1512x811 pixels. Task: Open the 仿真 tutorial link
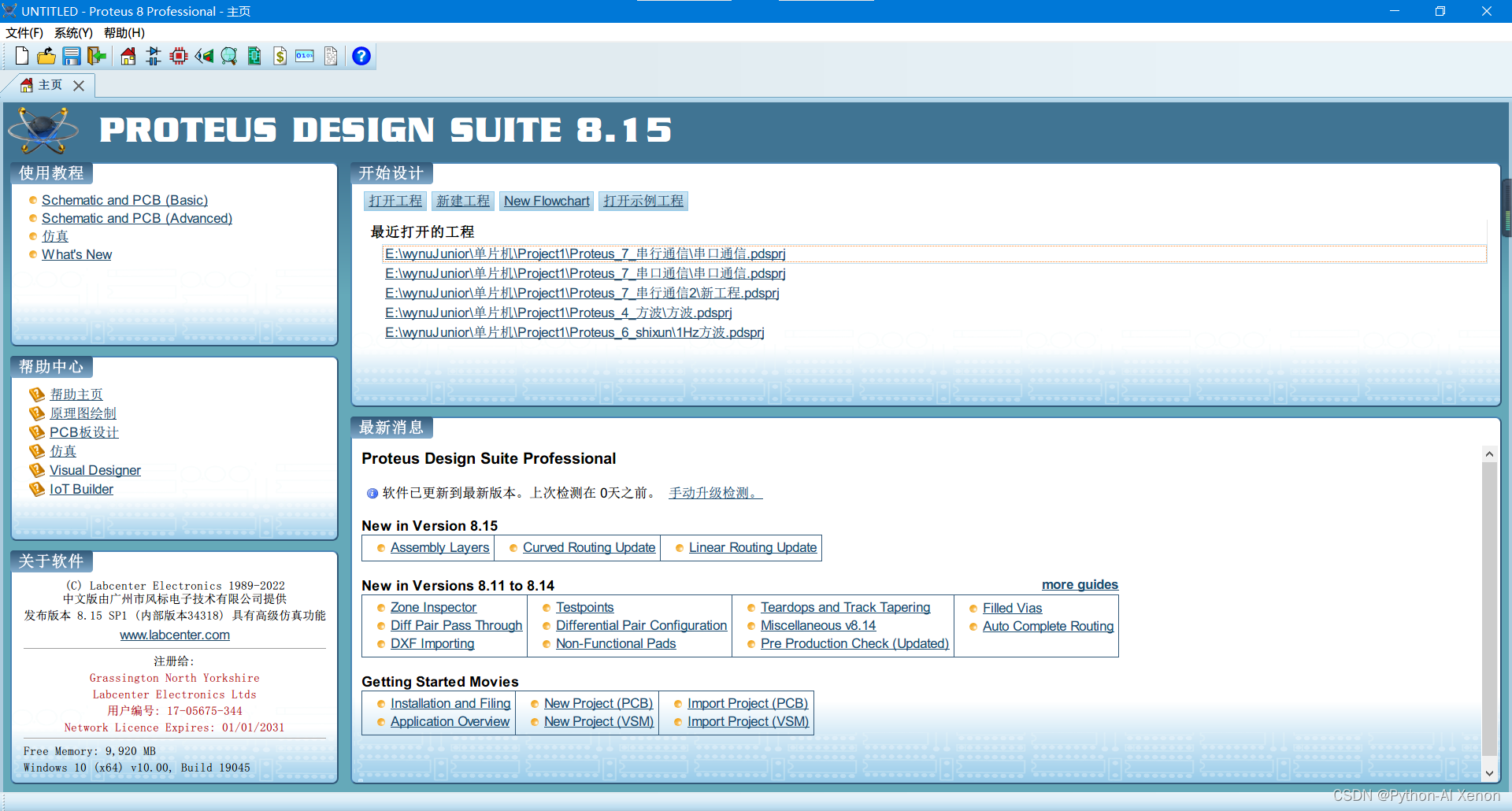pyautogui.click(x=55, y=236)
